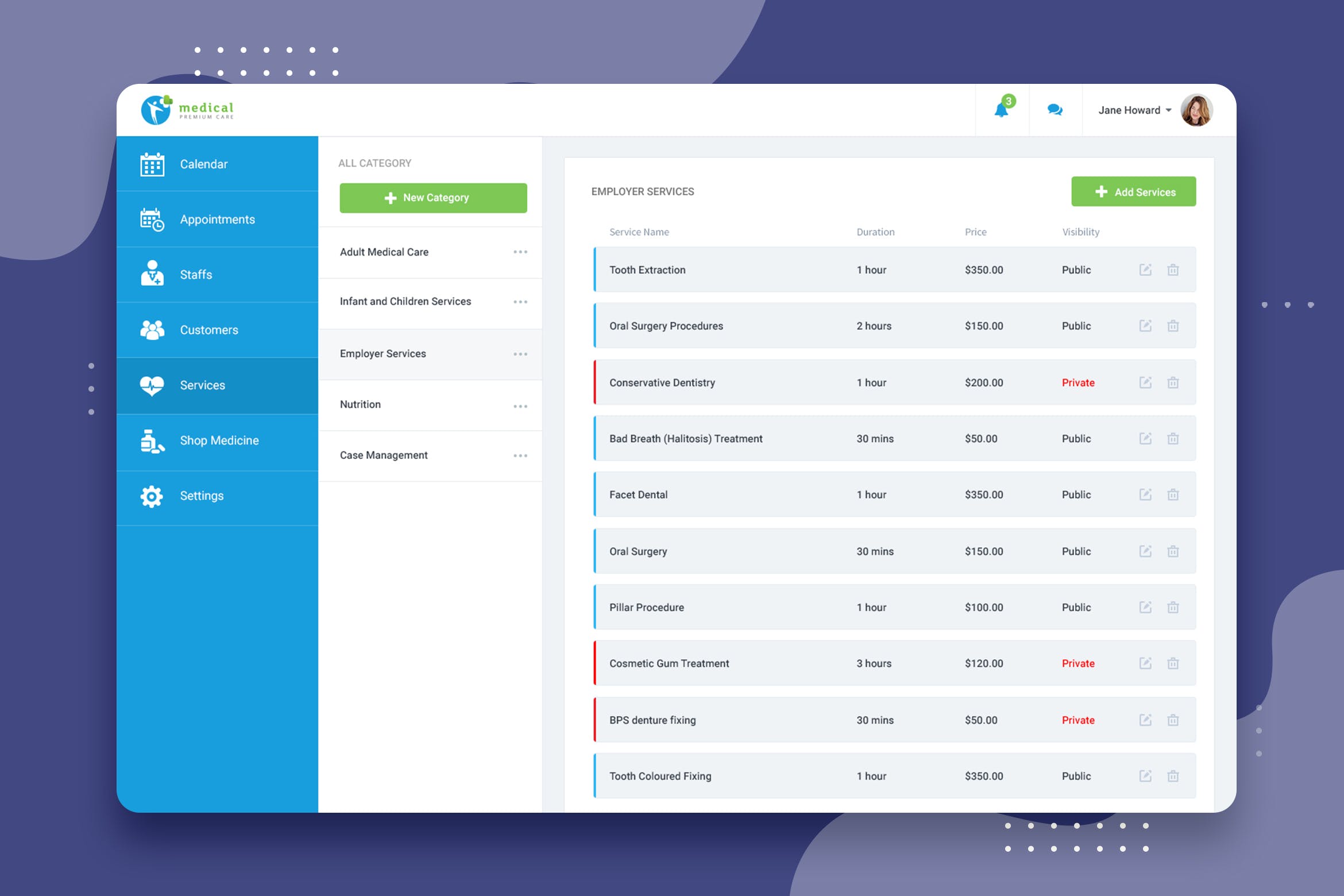Expand options menu for Adult Medical Care

pyautogui.click(x=521, y=252)
